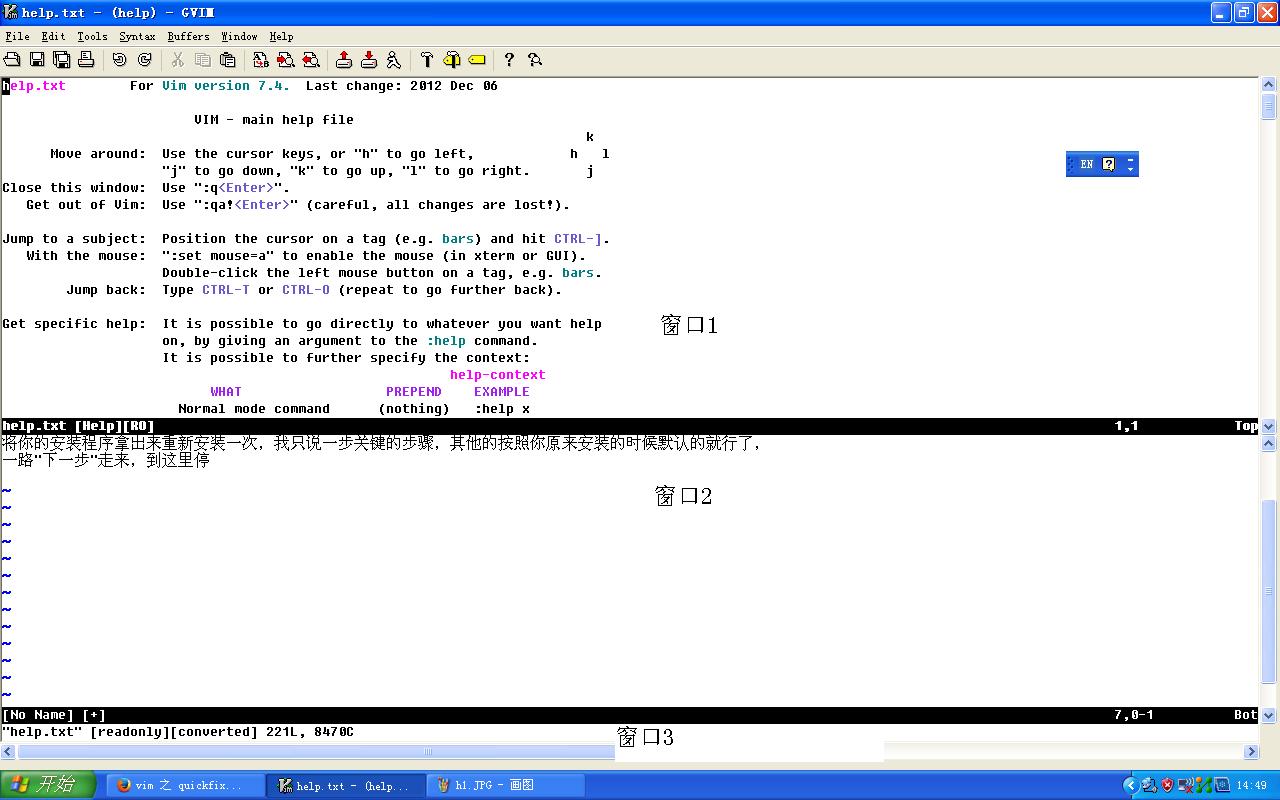1280x800 pixels.
Task: Click horizontal scrollbar left arrow
Action: pyautogui.click(x=9, y=752)
